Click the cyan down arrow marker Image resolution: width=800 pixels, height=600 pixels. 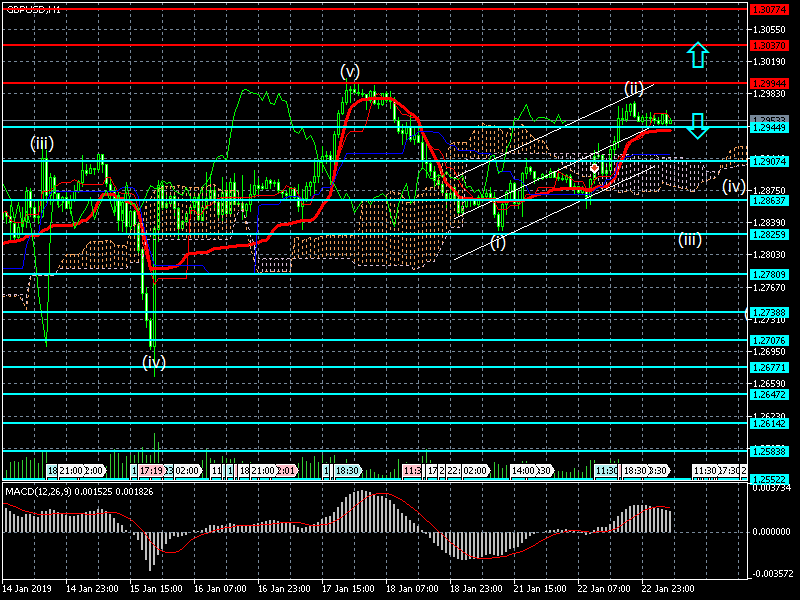[698, 124]
